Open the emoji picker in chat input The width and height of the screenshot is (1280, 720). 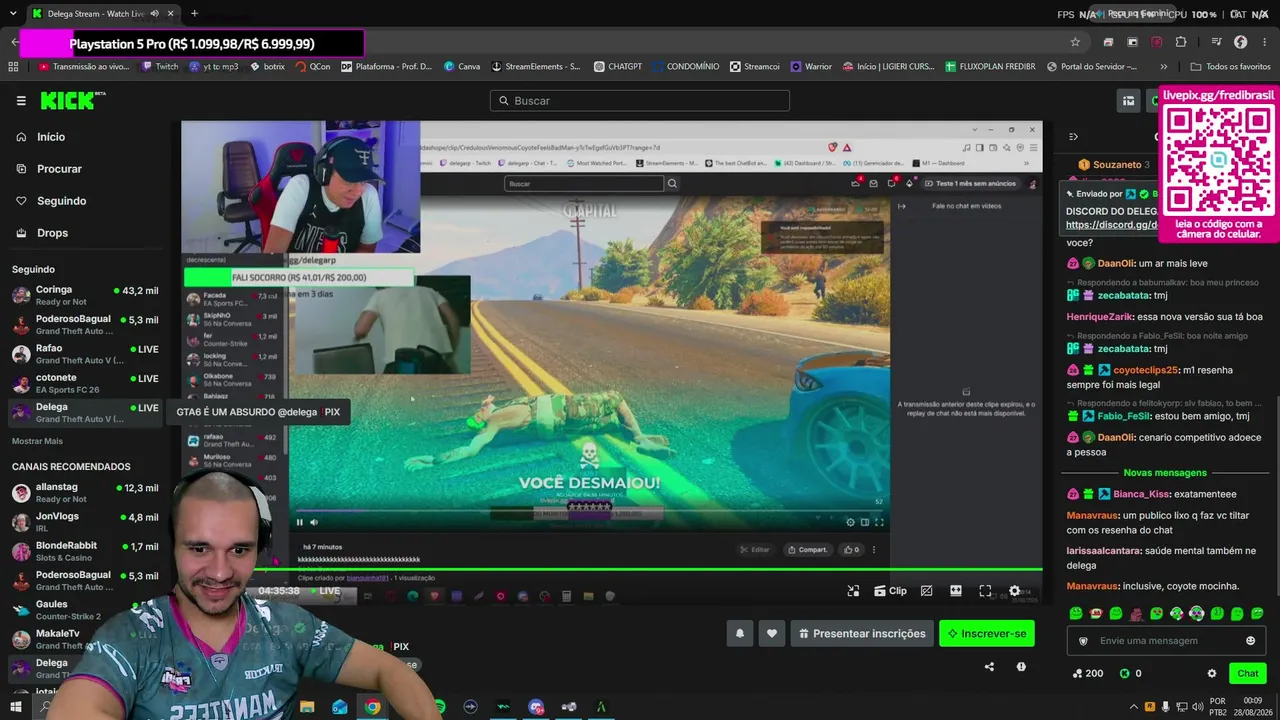(x=1250, y=641)
